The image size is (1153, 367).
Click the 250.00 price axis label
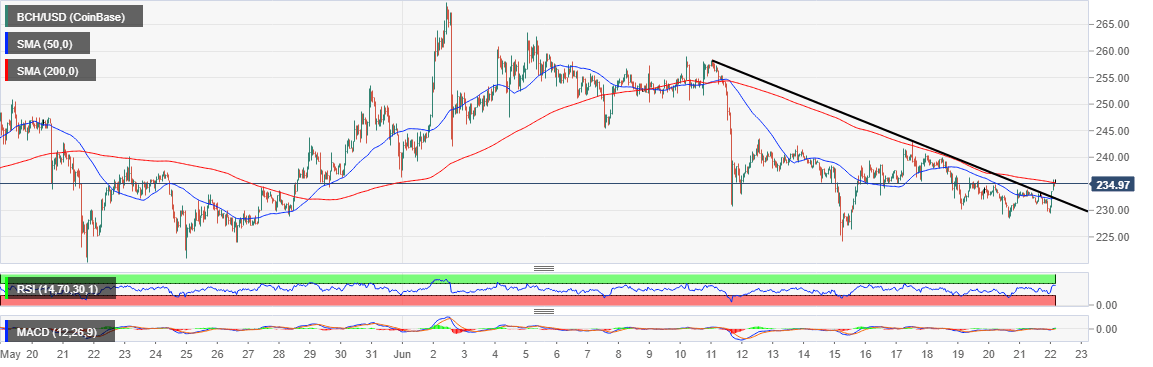[1114, 104]
